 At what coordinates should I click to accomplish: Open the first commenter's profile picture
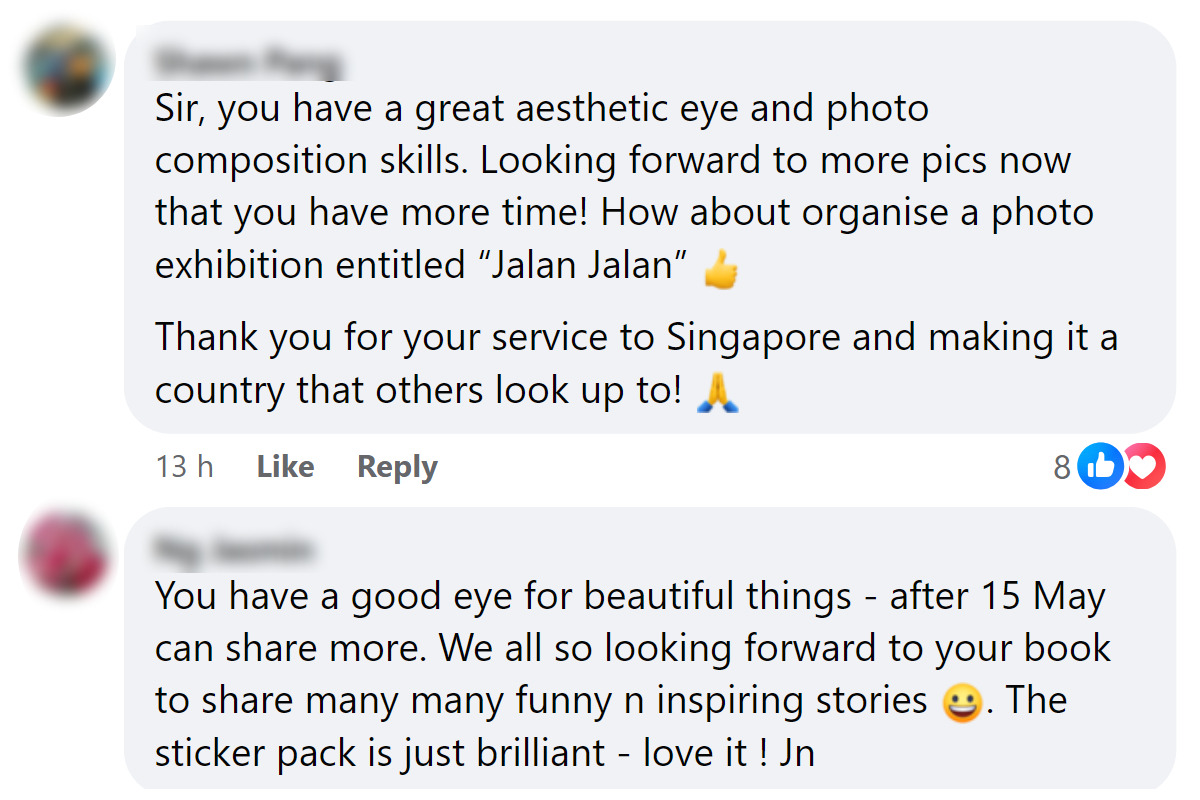click(x=66, y=69)
